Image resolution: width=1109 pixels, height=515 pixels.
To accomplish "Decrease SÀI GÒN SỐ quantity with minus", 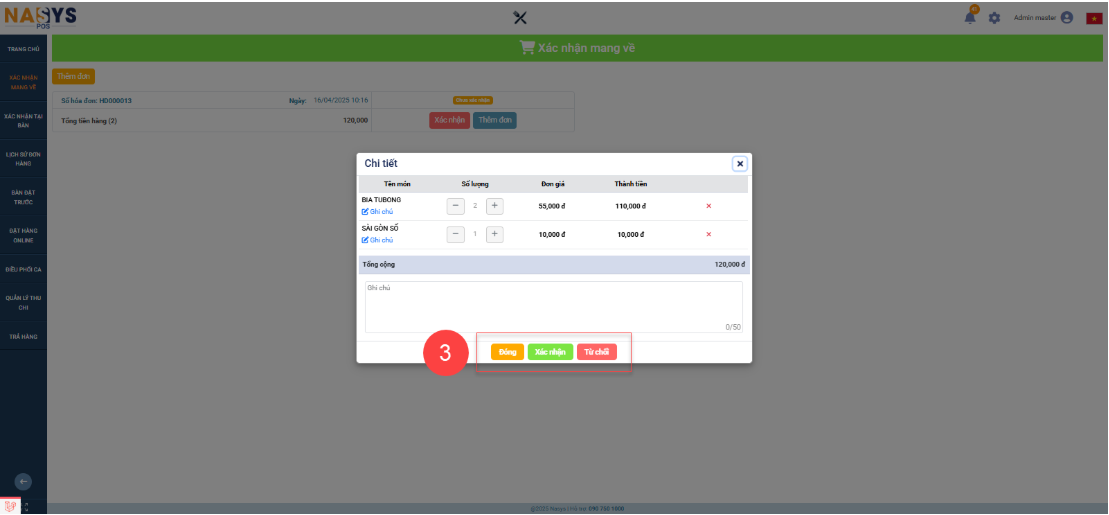I will (455, 234).
